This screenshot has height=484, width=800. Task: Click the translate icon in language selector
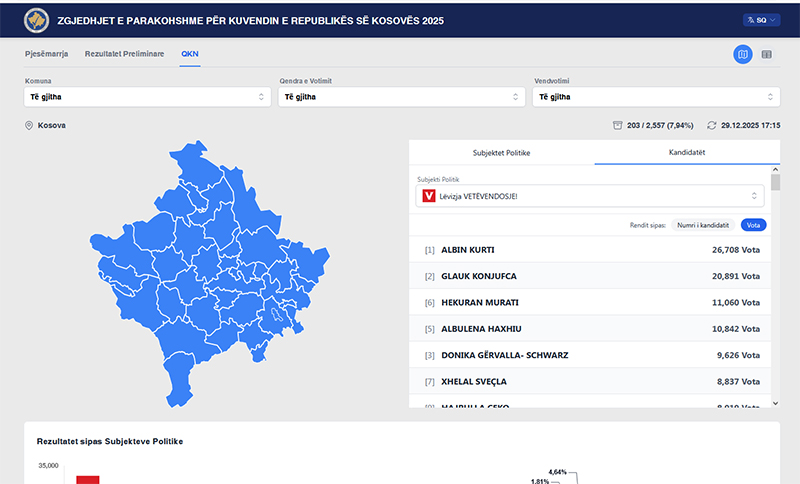click(749, 20)
